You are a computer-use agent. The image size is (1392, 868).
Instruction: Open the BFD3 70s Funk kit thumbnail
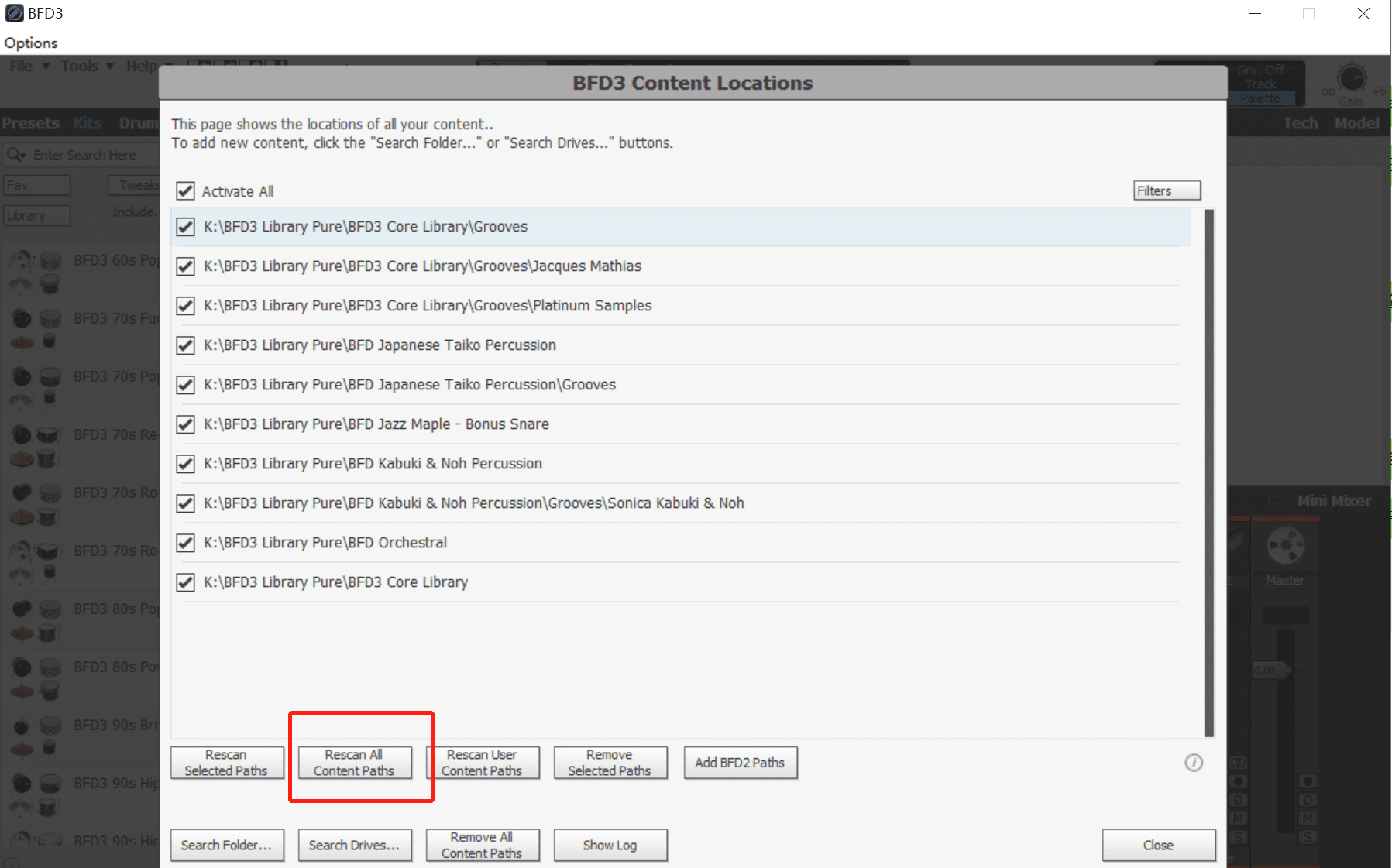35,329
